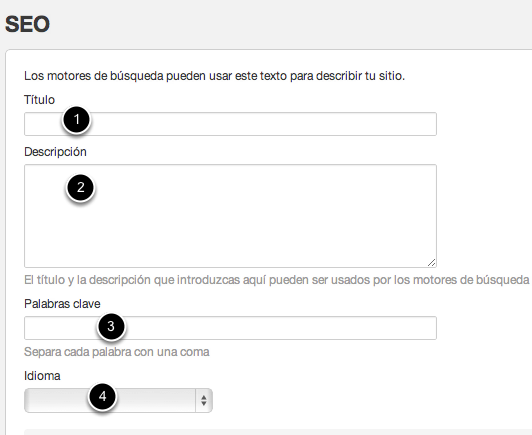Click the 'Separa cada palabra con una coma' hint
The height and width of the screenshot is (435, 532).
[x=117, y=352]
